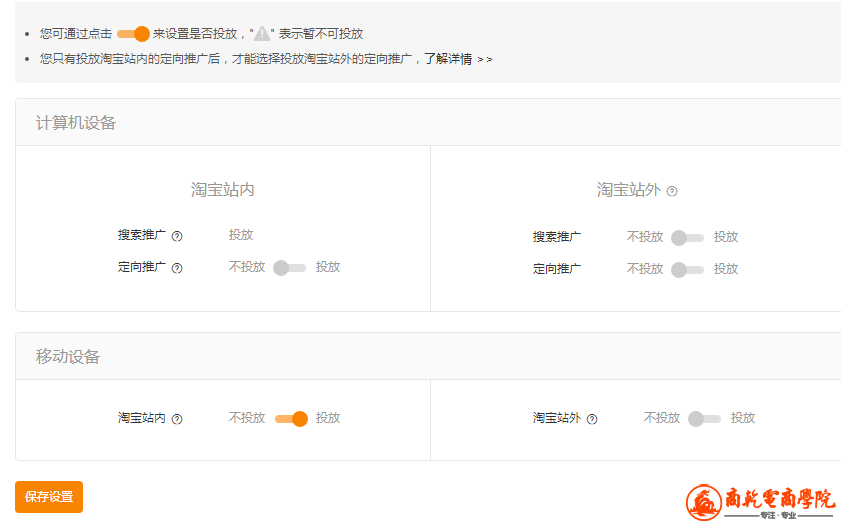Click help icon next to mobile 淘宝站内
This screenshot has height=528, width=841.
click(x=177, y=419)
